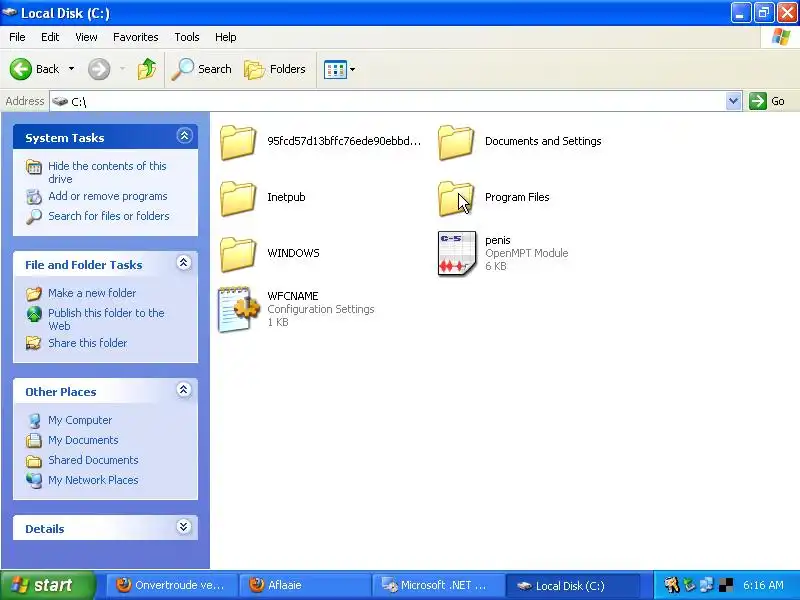
Task: Collapse the System Tasks panel
Action: pos(184,136)
